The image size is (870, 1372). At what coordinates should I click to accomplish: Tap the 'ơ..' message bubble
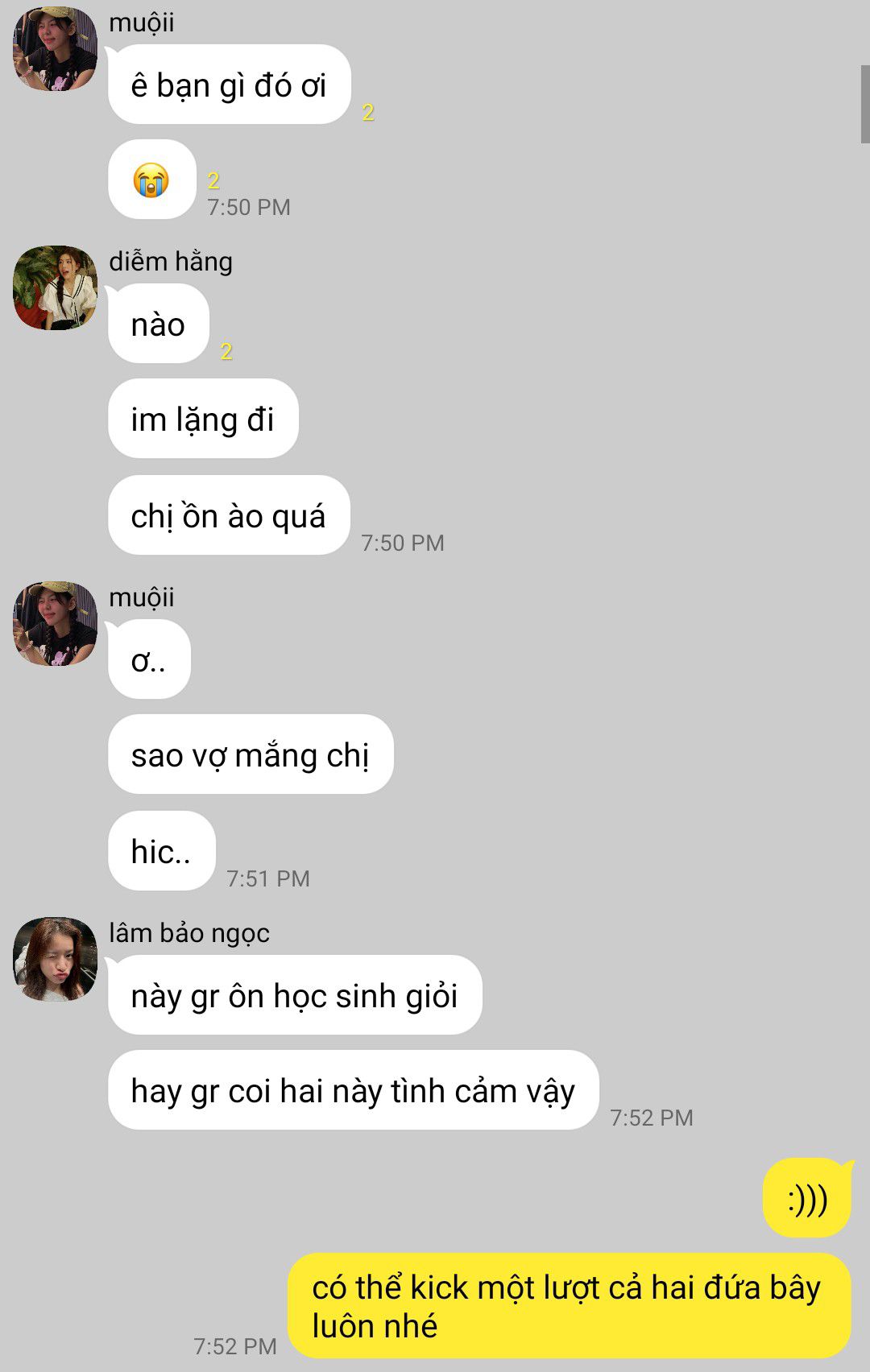[149, 659]
